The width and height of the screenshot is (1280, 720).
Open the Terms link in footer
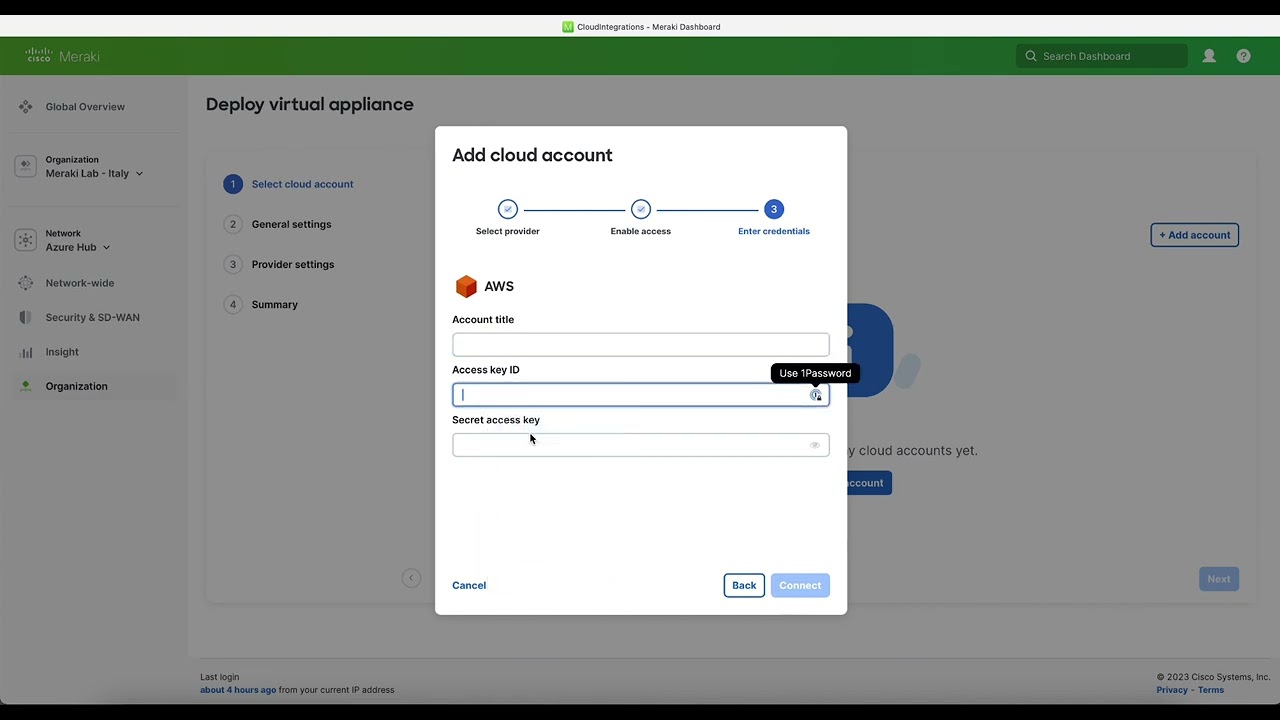1211,690
